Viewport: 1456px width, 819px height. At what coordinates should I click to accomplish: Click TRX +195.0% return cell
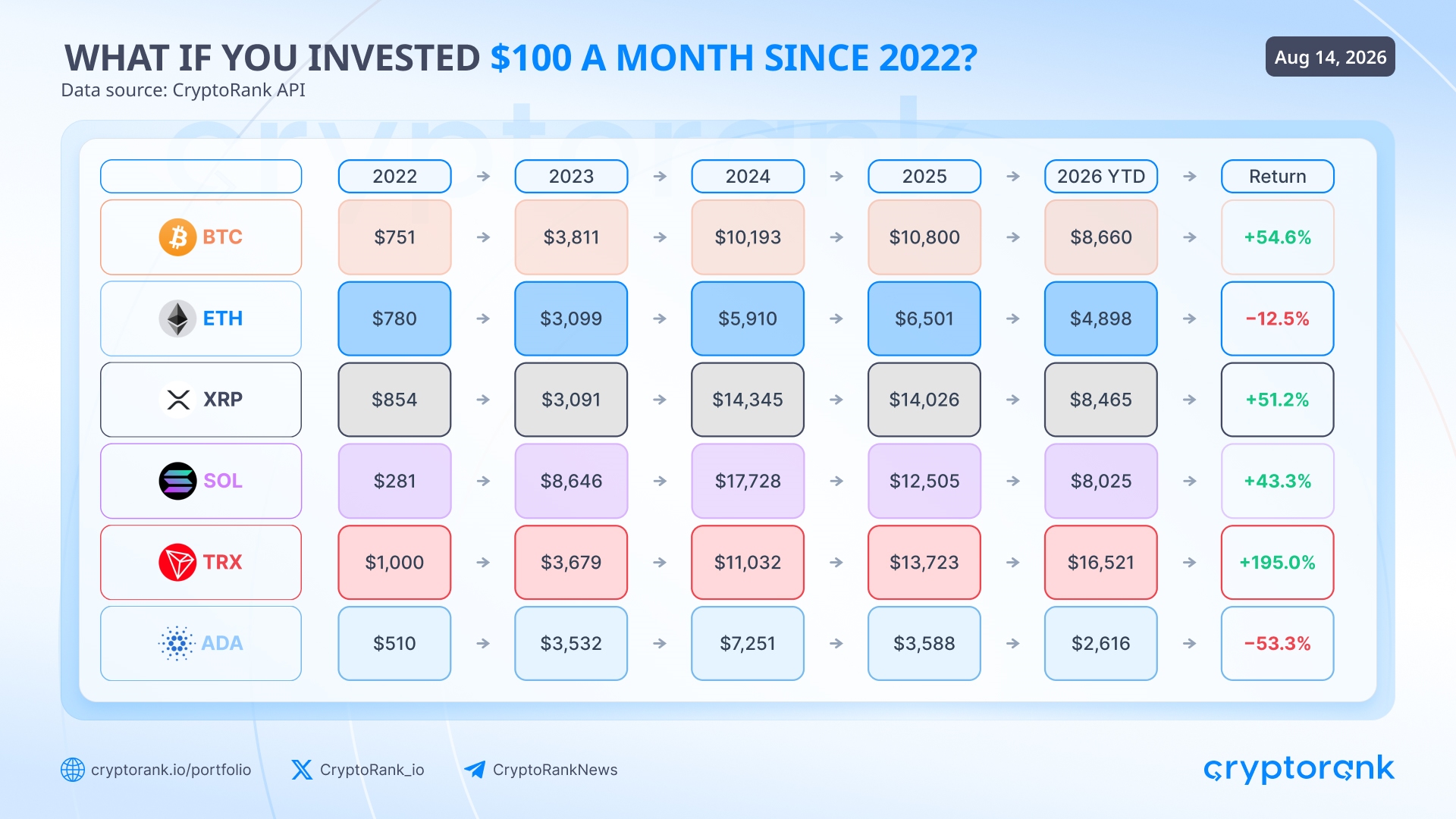click(x=1278, y=562)
